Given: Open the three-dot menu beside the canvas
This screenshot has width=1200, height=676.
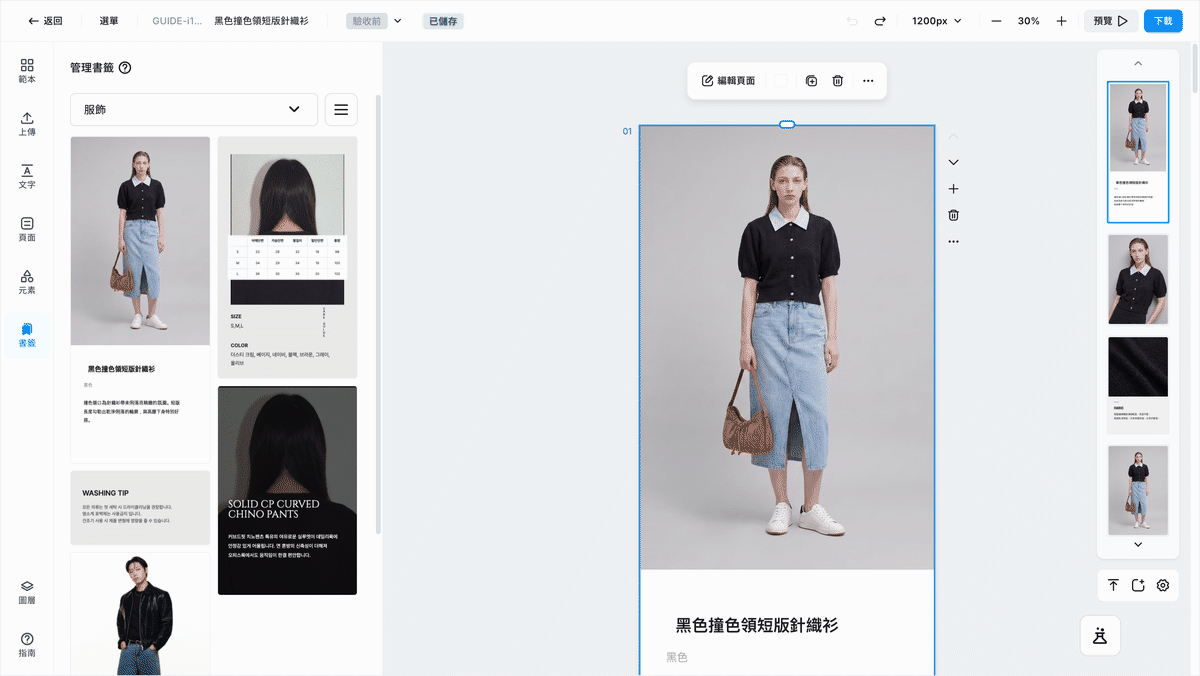Looking at the screenshot, I should 953,241.
